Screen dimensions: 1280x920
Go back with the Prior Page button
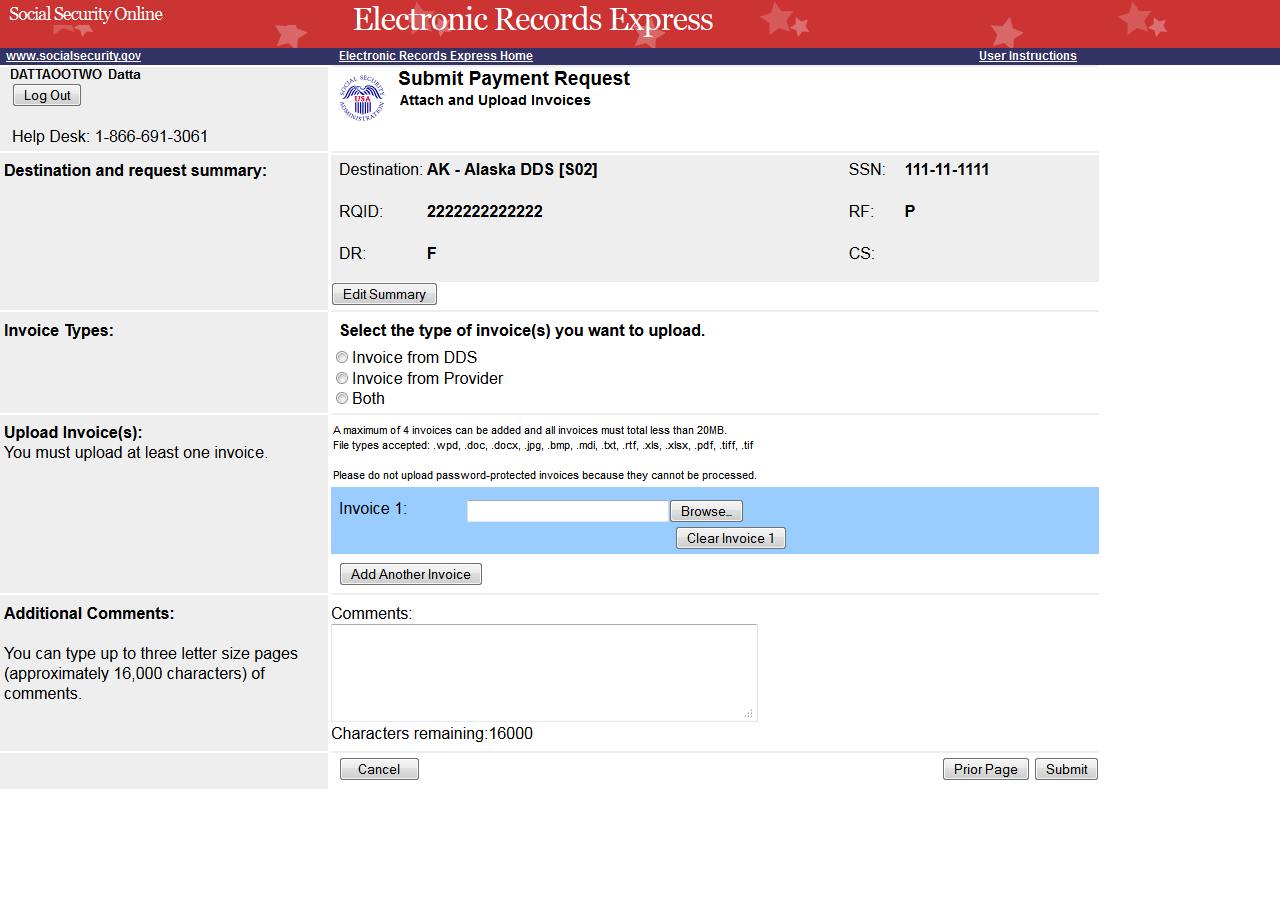point(985,770)
